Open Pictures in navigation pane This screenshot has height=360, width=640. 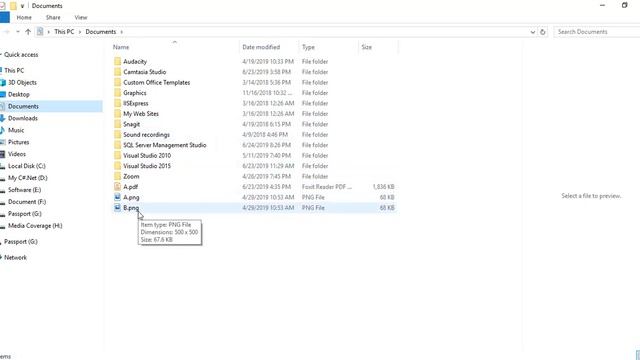click(18, 142)
